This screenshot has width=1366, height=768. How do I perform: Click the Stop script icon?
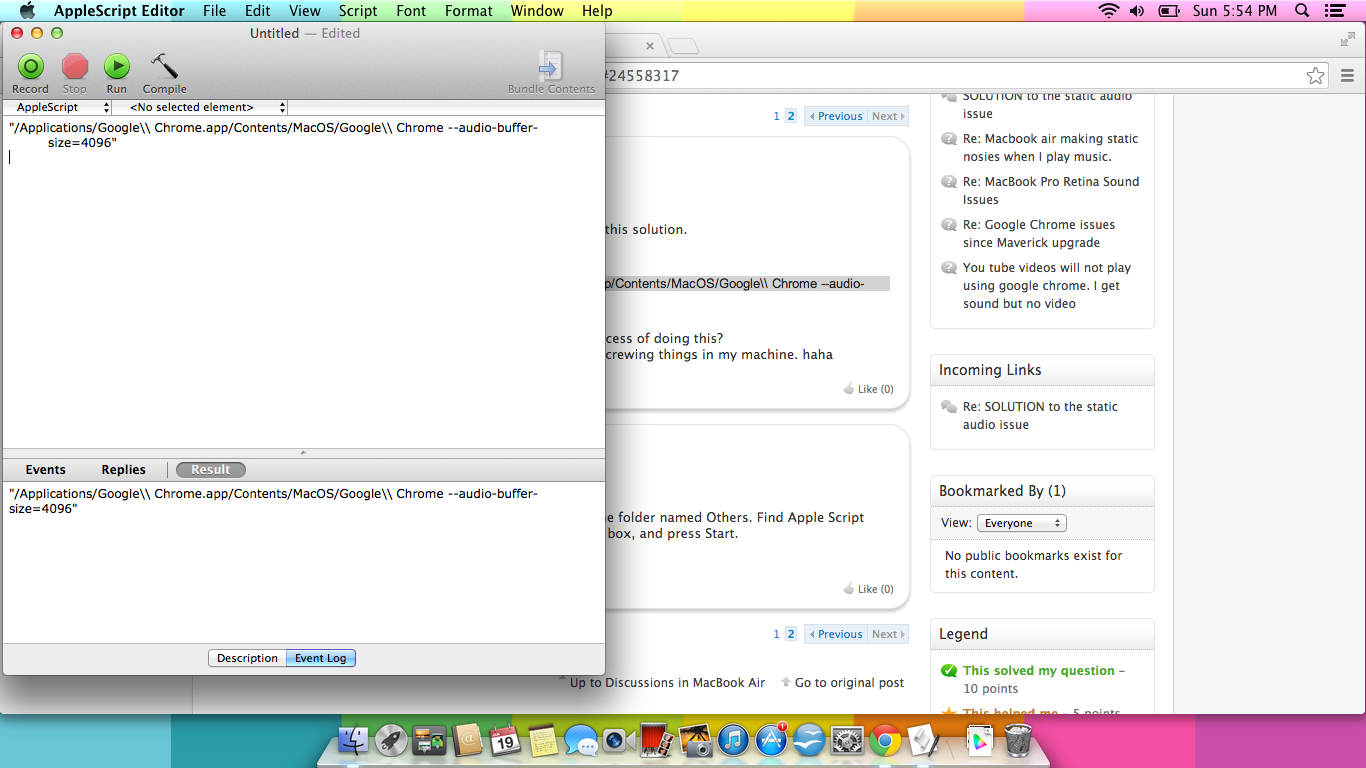pos(75,68)
